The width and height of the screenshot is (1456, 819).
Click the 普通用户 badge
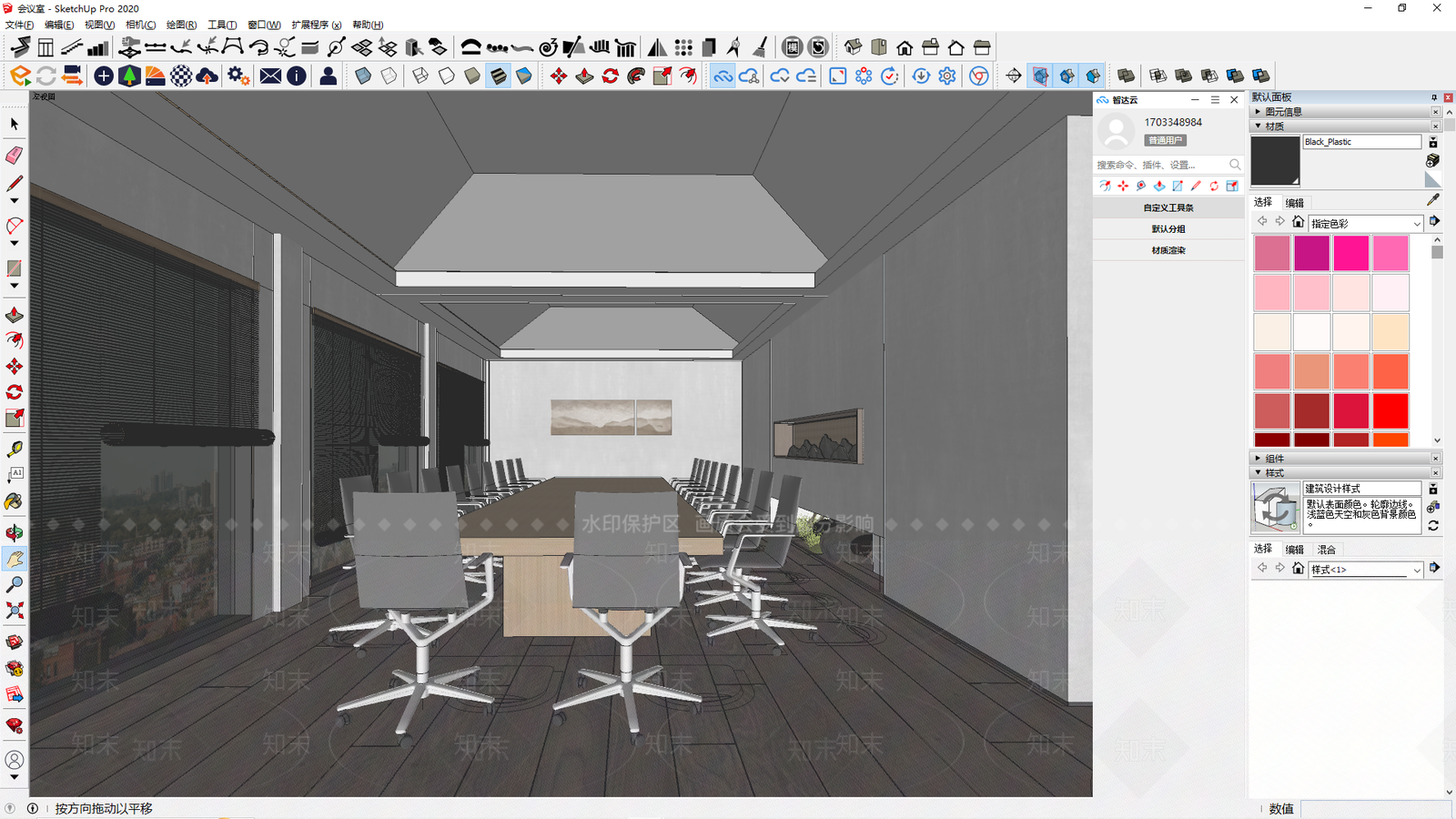(x=1166, y=140)
